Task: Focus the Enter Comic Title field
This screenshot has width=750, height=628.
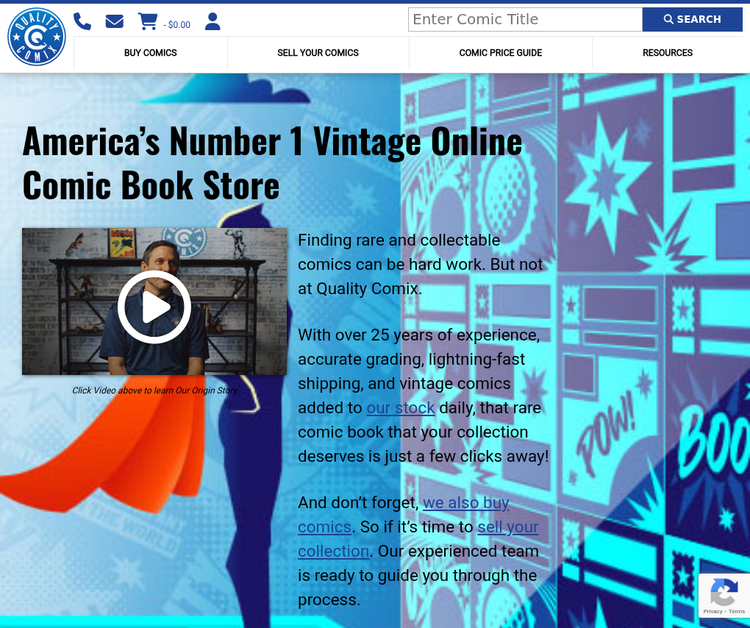Action: click(x=524, y=20)
